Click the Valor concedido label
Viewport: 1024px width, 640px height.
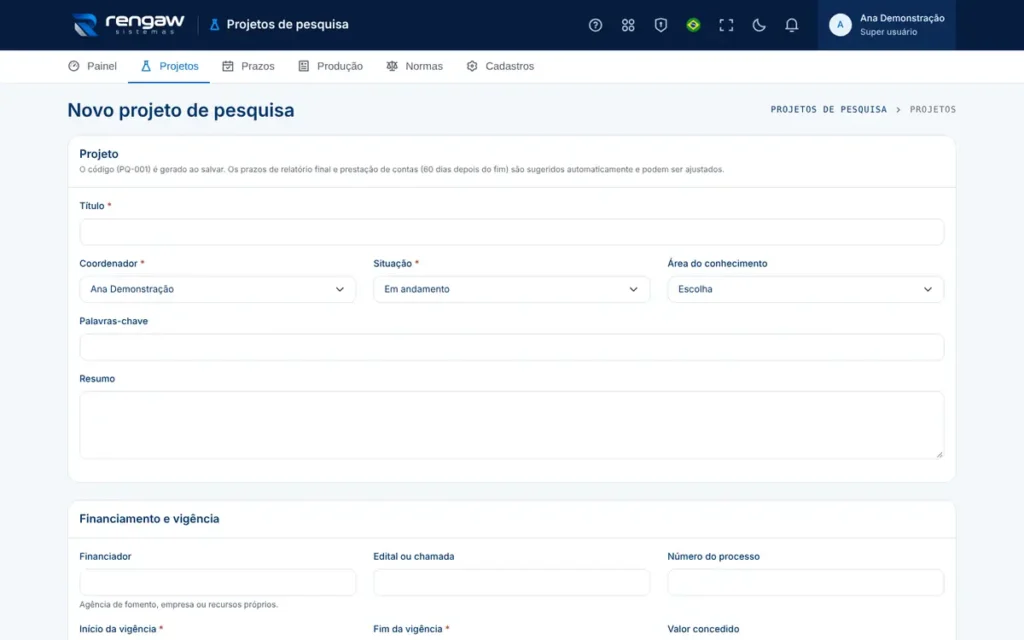pyautogui.click(x=703, y=629)
